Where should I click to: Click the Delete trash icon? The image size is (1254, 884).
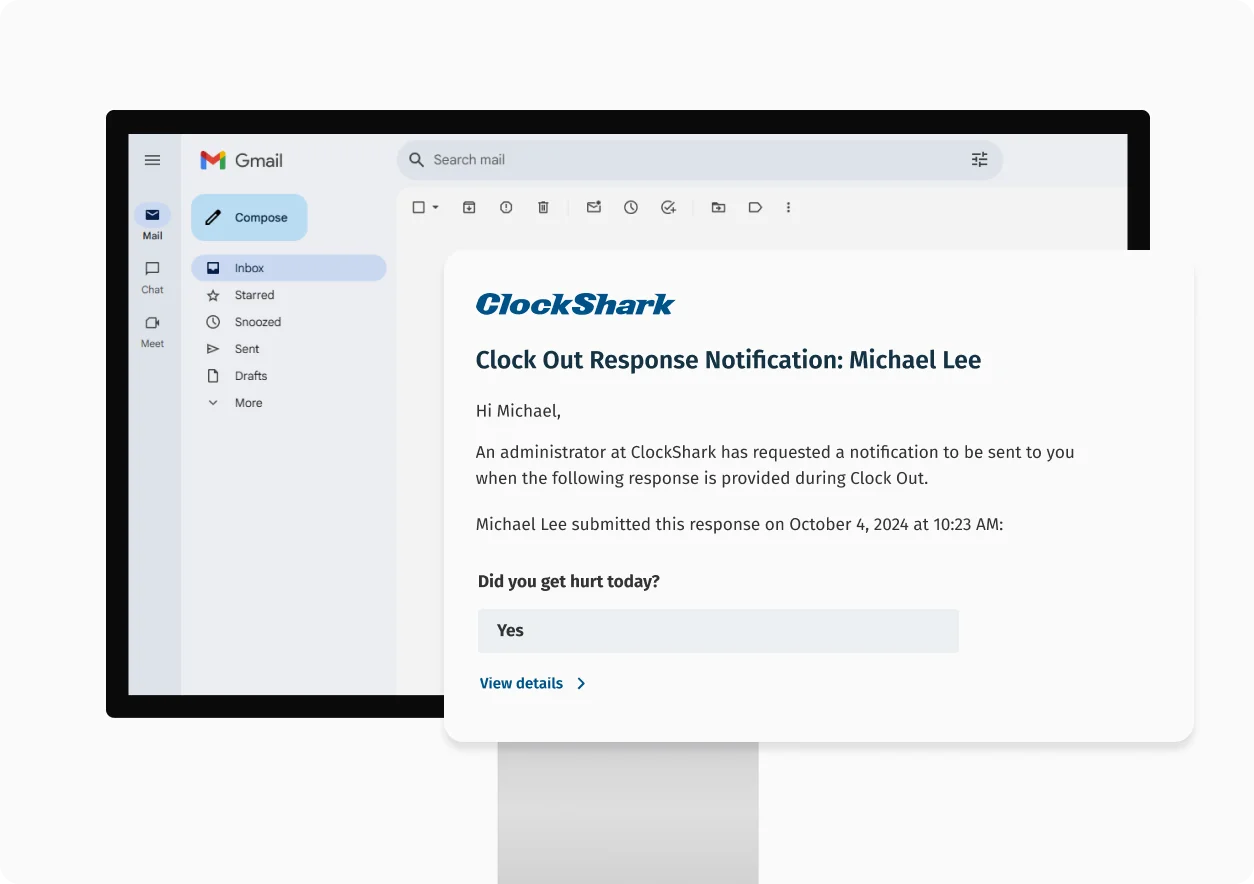(543, 207)
